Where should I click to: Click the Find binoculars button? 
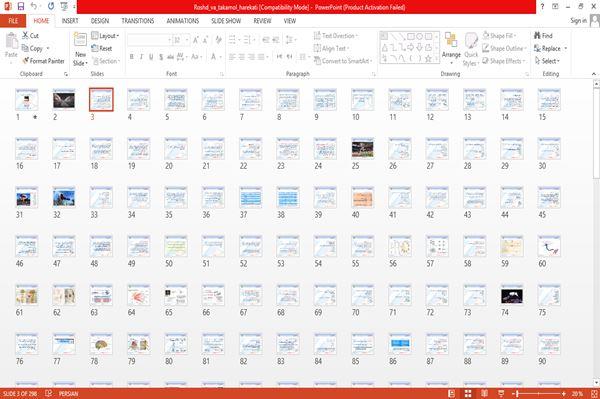(543, 36)
